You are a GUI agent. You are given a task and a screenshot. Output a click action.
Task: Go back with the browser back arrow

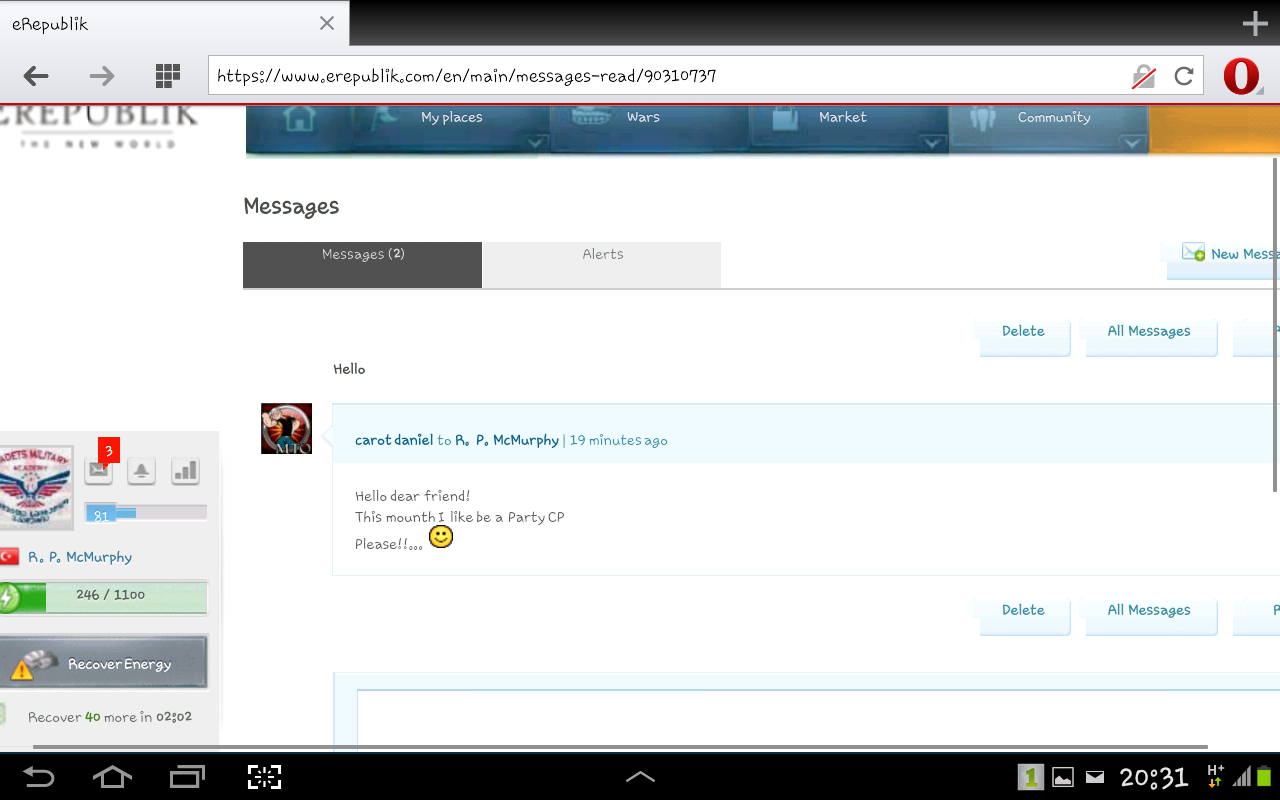click(37, 76)
